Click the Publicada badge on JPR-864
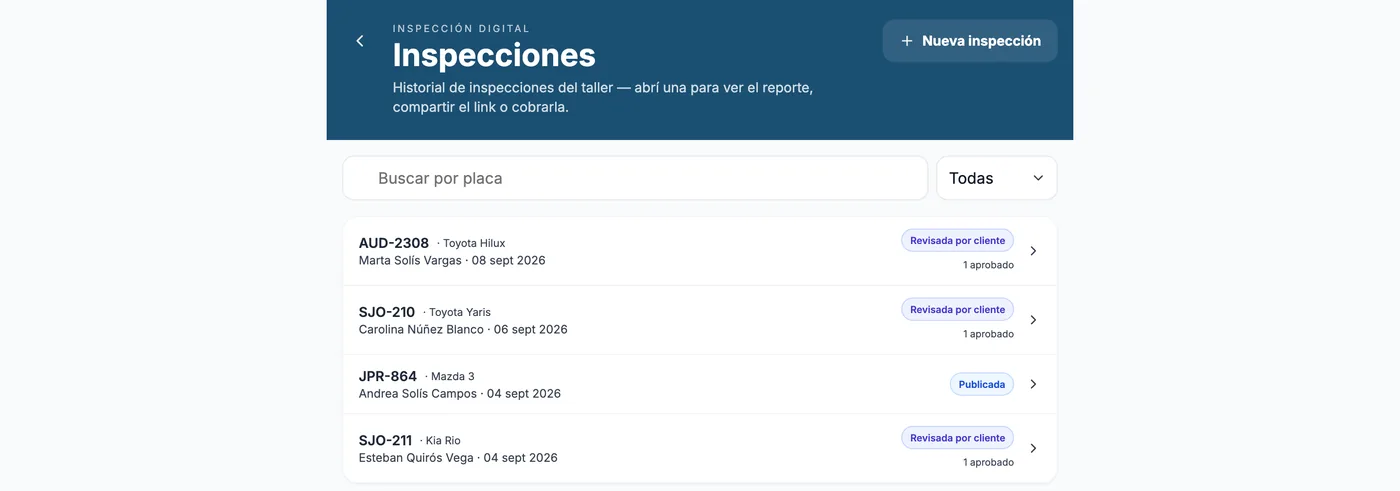The image size is (1400, 491). tap(982, 384)
